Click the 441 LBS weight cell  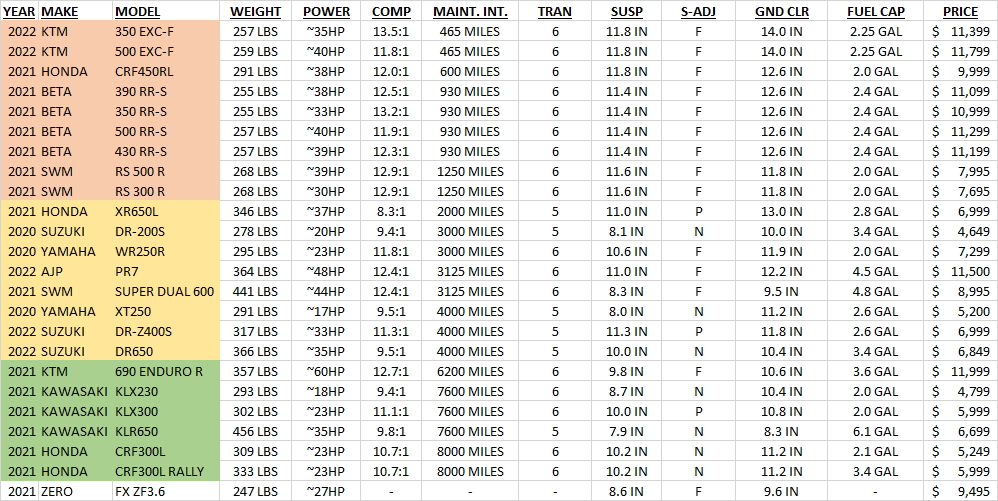coord(254,292)
